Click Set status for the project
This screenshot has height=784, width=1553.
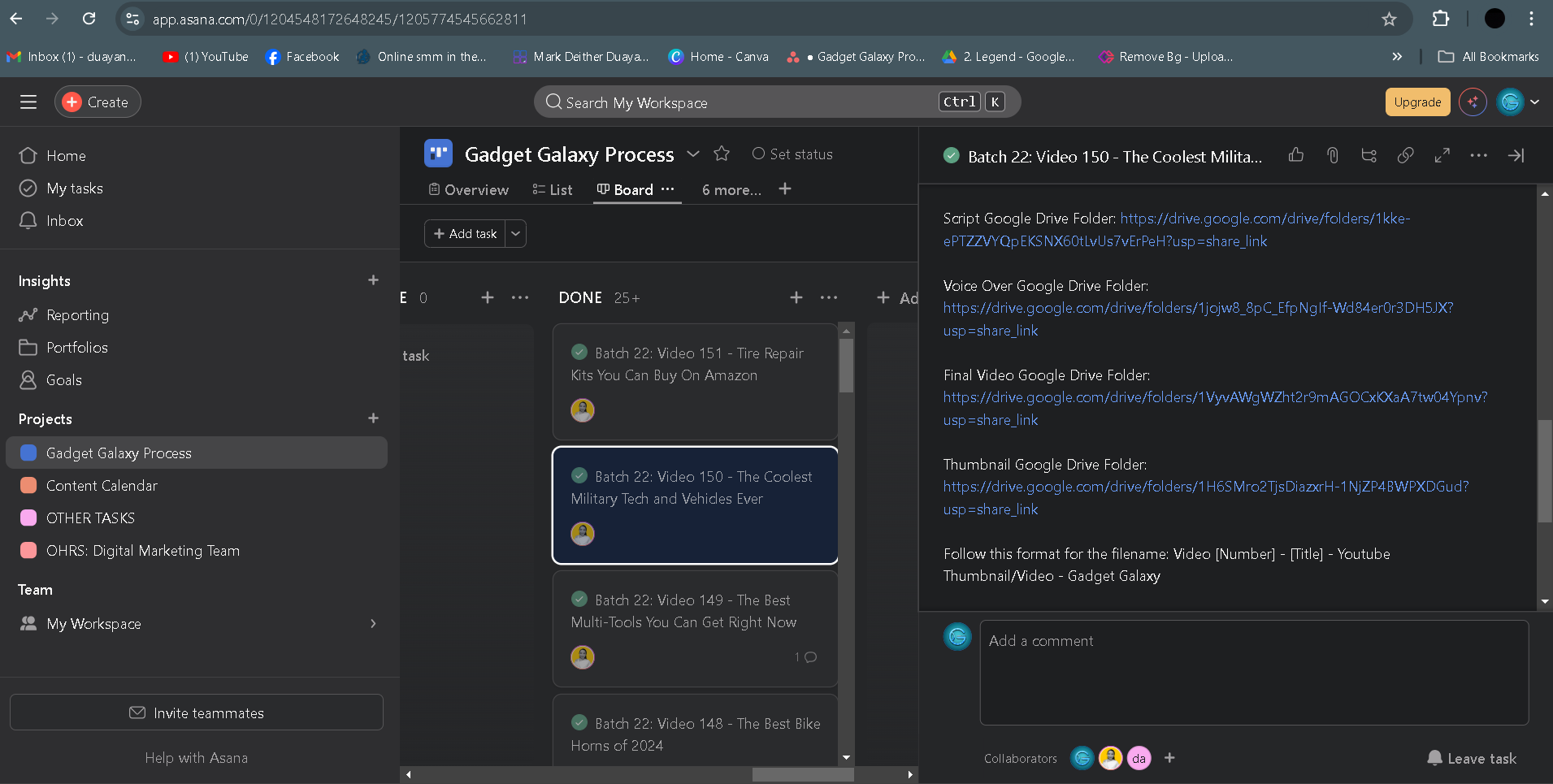[x=792, y=154]
